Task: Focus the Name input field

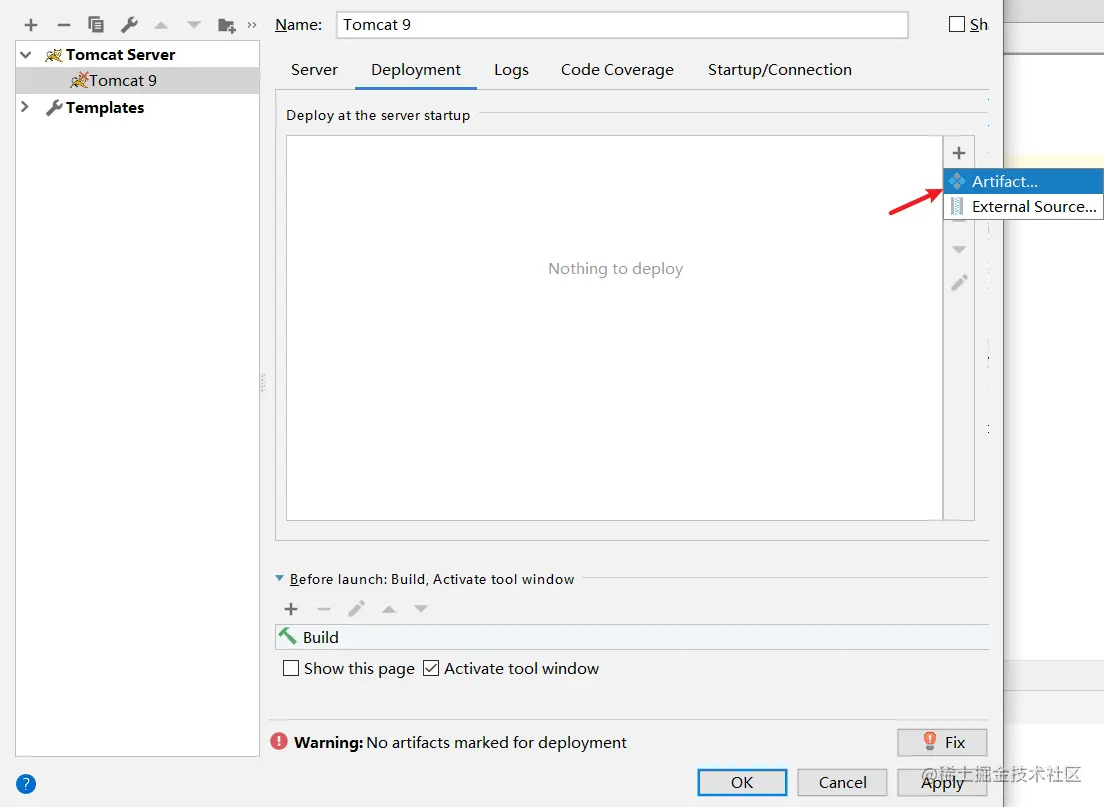Action: pos(622,25)
